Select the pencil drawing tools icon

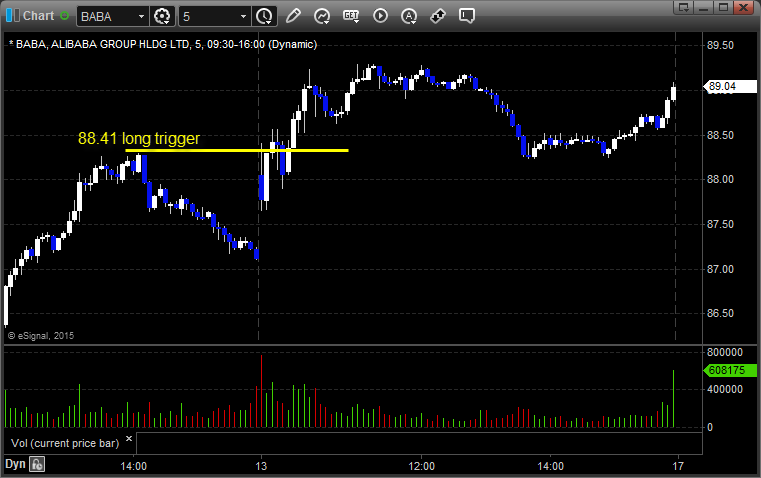pos(293,16)
